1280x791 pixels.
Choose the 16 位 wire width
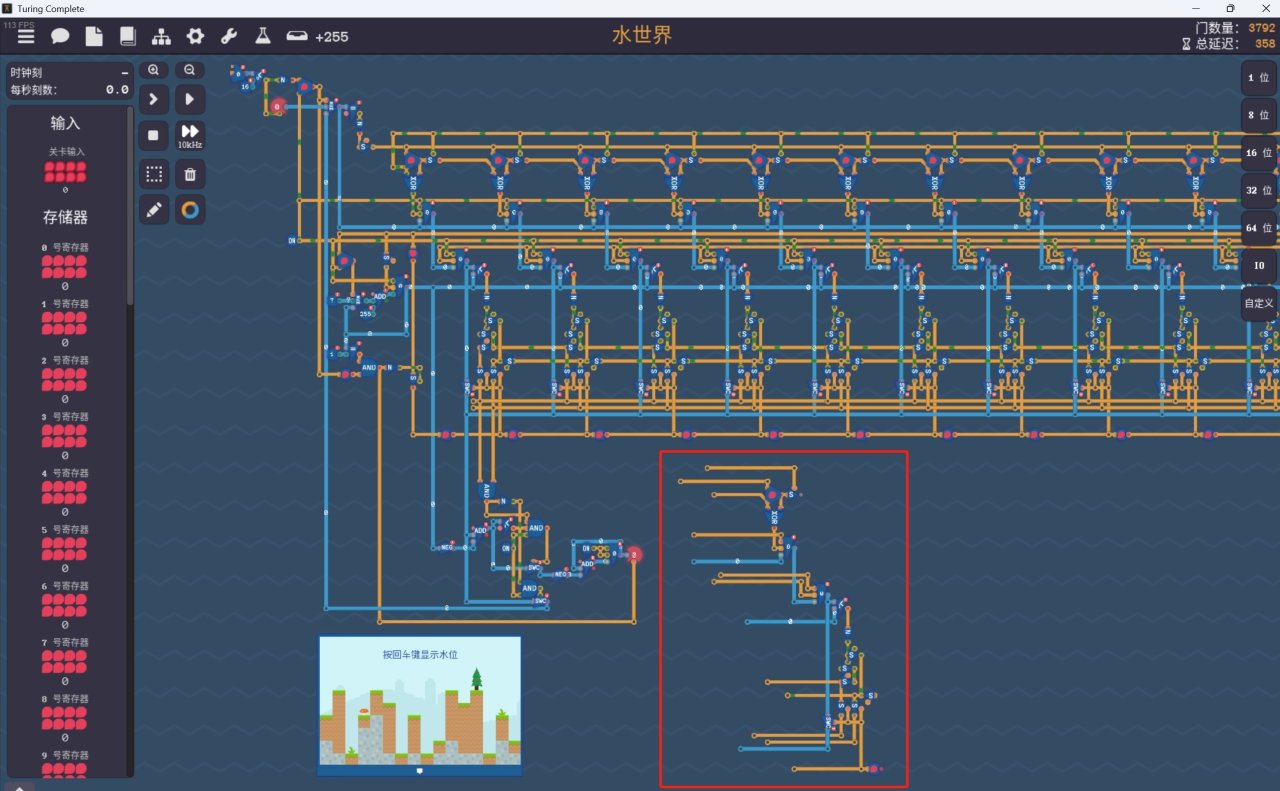(x=1259, y=153)
